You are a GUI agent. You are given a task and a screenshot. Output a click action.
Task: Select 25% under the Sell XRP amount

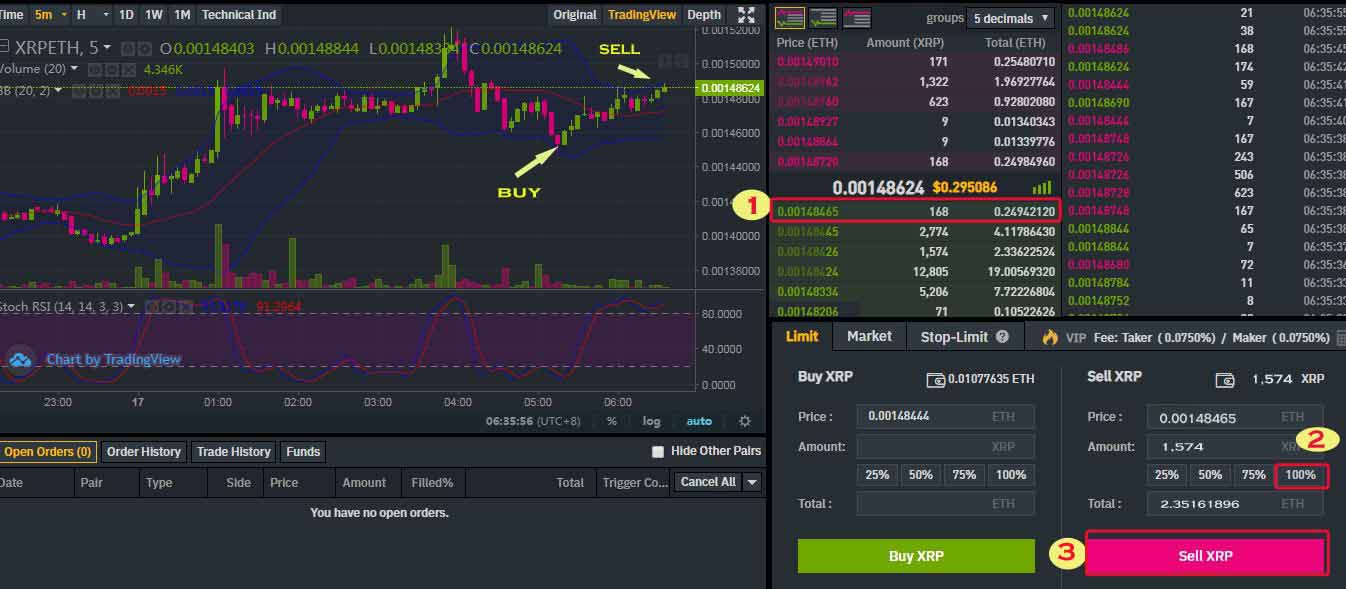pyautogui.click(x=1166, y=475)
